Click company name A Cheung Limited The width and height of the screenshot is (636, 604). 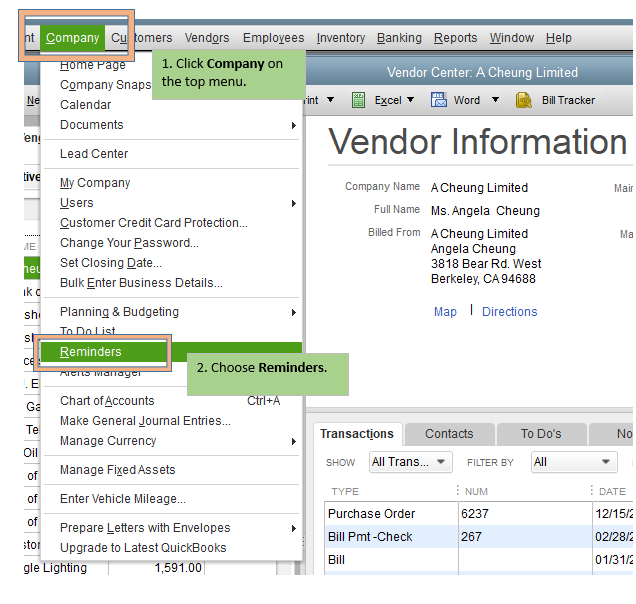[479, 188]
